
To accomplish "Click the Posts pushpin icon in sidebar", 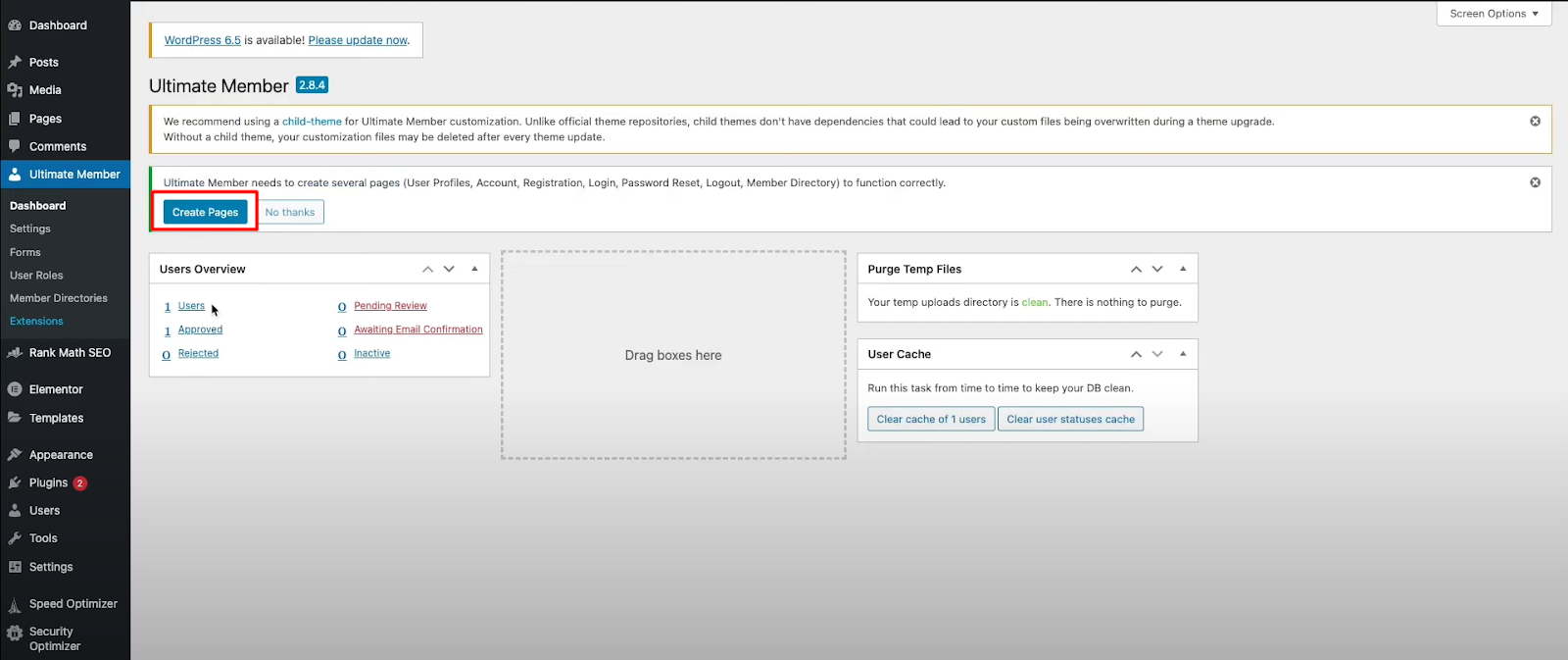I will 15,62.
